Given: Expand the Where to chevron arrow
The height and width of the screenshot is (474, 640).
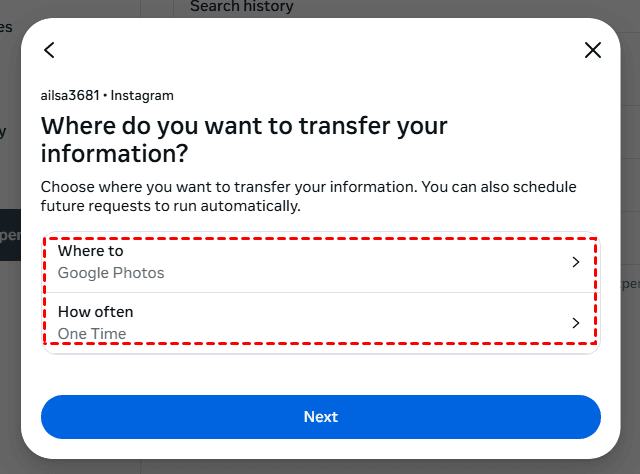Looking at the screenshot, I should [x=575, y=262].
